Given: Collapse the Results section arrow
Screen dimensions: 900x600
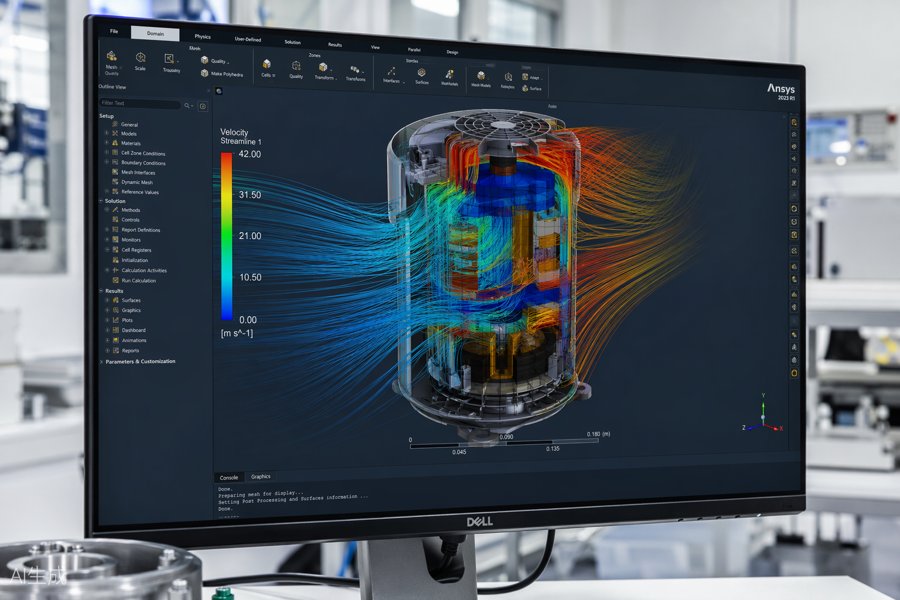Looking at the screenshot, I should pos(102,291).
